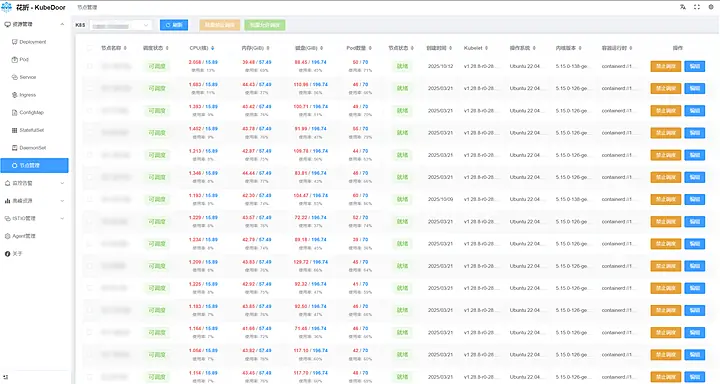The image size is (720, 384).
Task: Check the row with CPU 2.058 / 15.89
Action: click(x=90, y=66)
